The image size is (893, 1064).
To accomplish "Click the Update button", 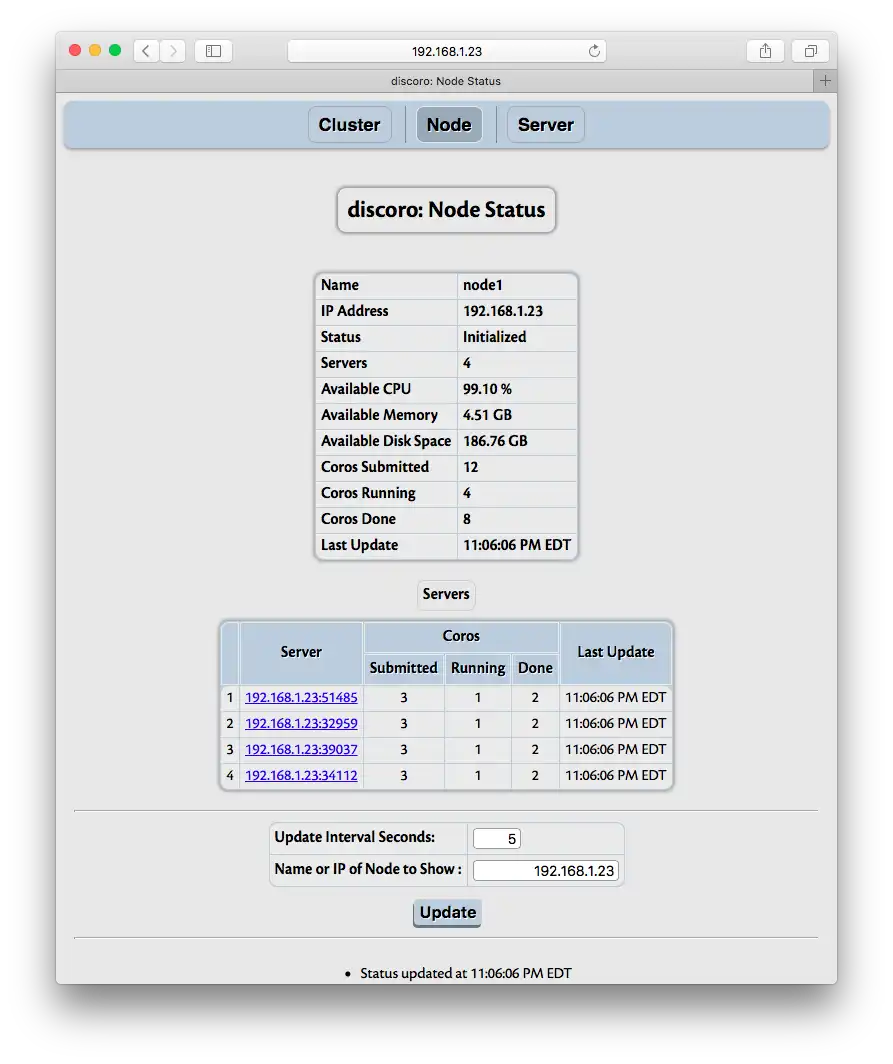I will click(x=447, y=913).
